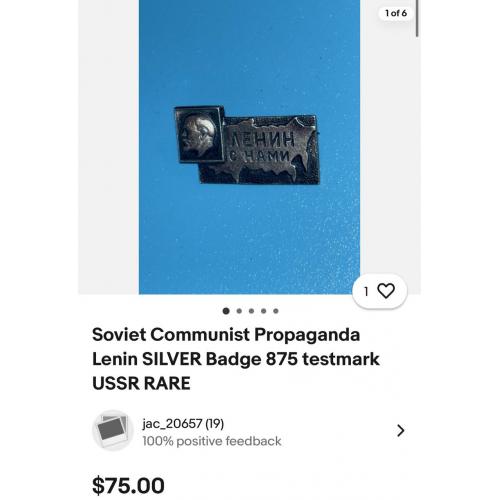Add item to watchlist with heart icon
This screenshot has width=500, height=500.
coord(386,291)
